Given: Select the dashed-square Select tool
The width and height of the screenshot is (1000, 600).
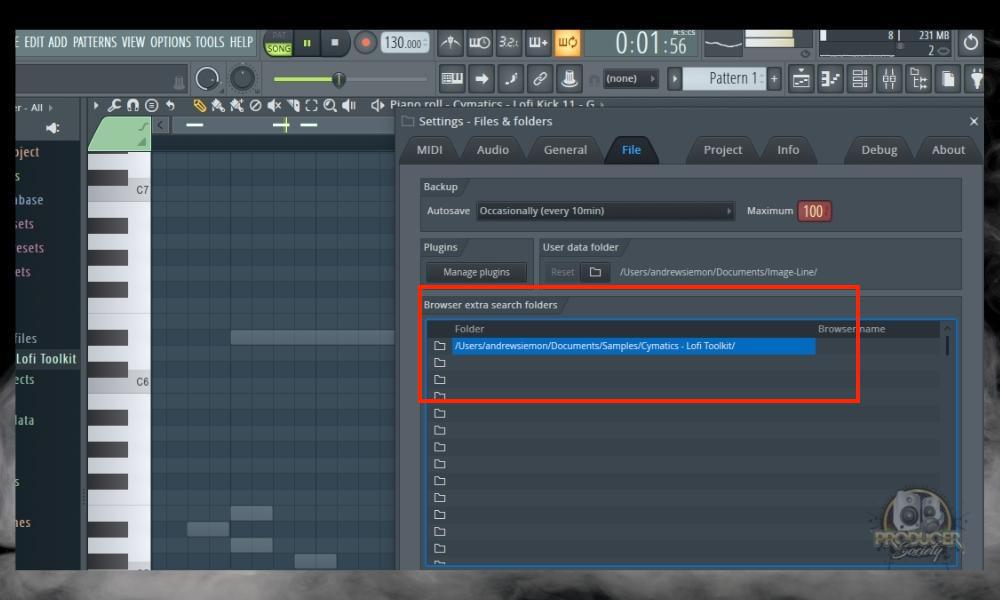Looking at the screenshot, I should coord(311,105).
